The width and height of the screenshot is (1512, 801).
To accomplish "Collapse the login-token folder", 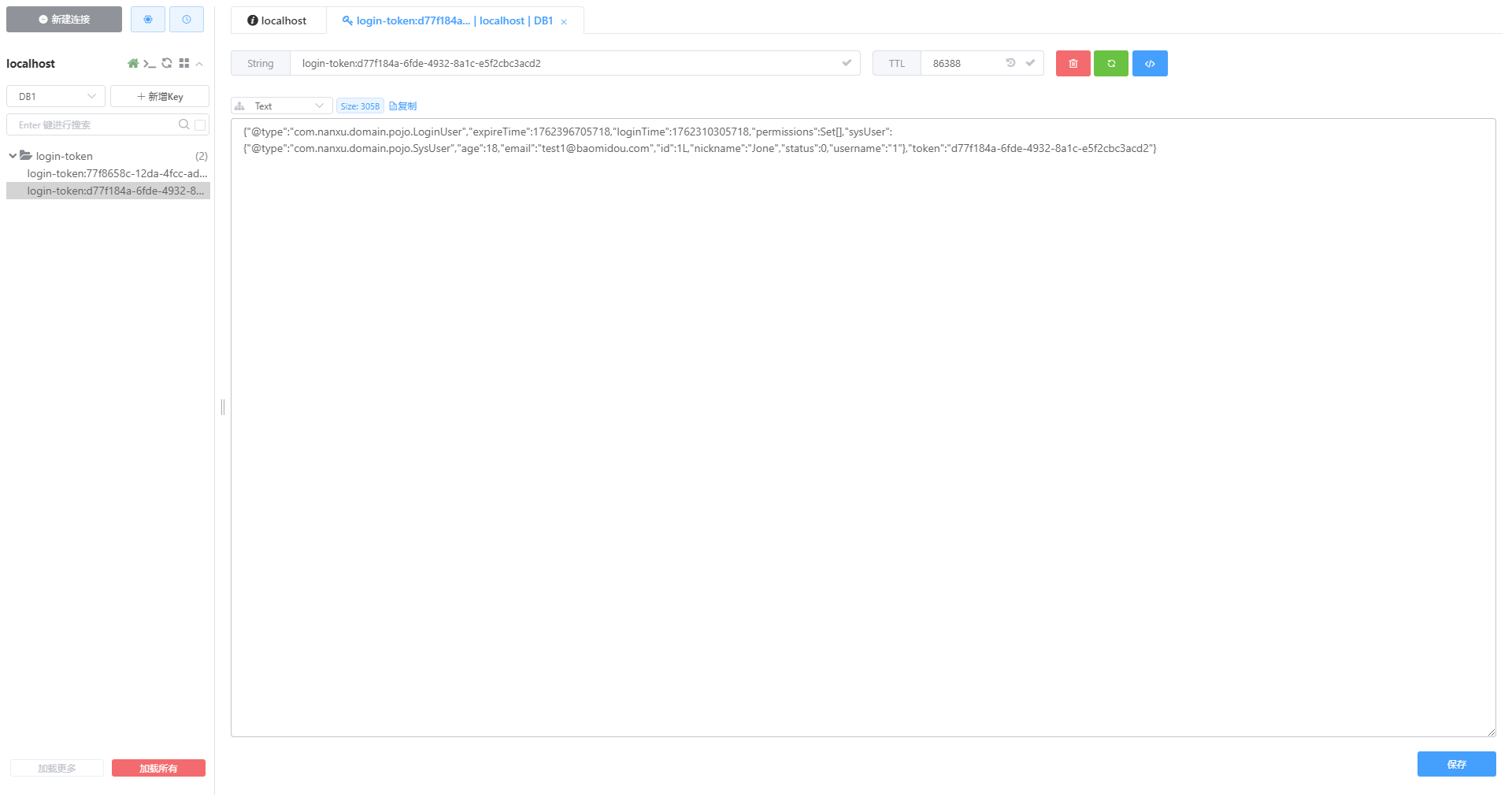I will [13, 156].
